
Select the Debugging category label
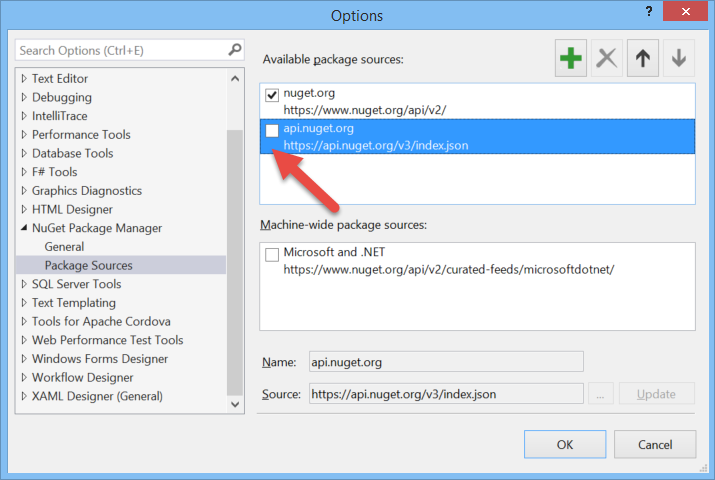pyautogui.click(x=62, y=97)
